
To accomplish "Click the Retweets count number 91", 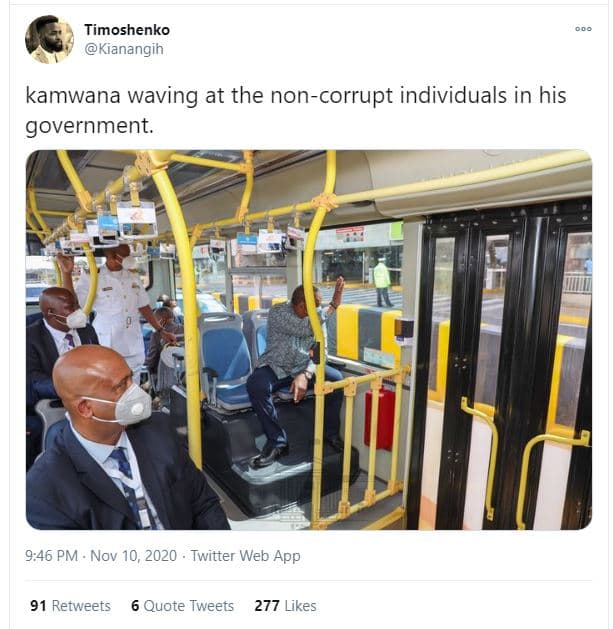I will [38, 606].
